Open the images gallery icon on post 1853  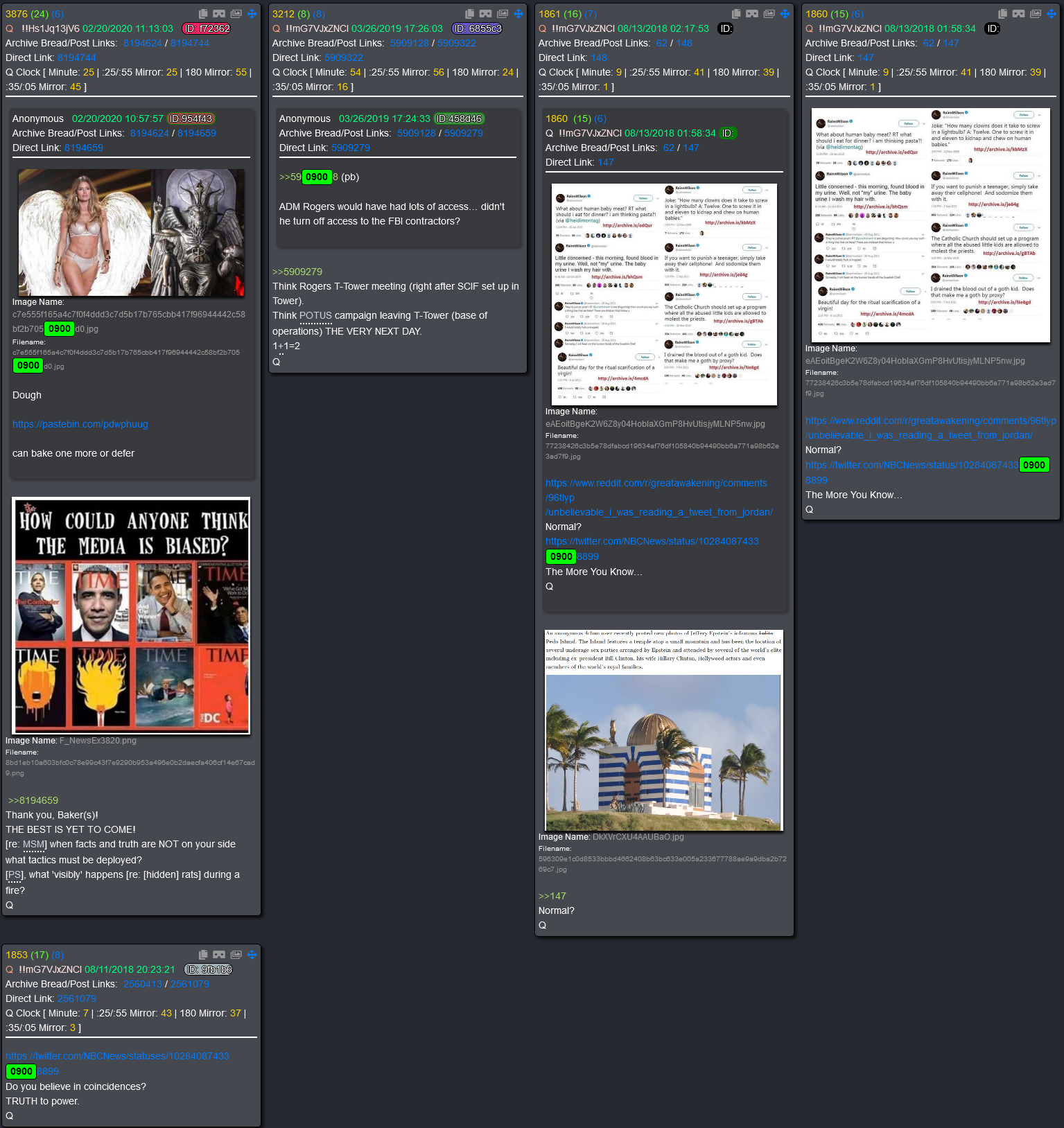[236, 955]
